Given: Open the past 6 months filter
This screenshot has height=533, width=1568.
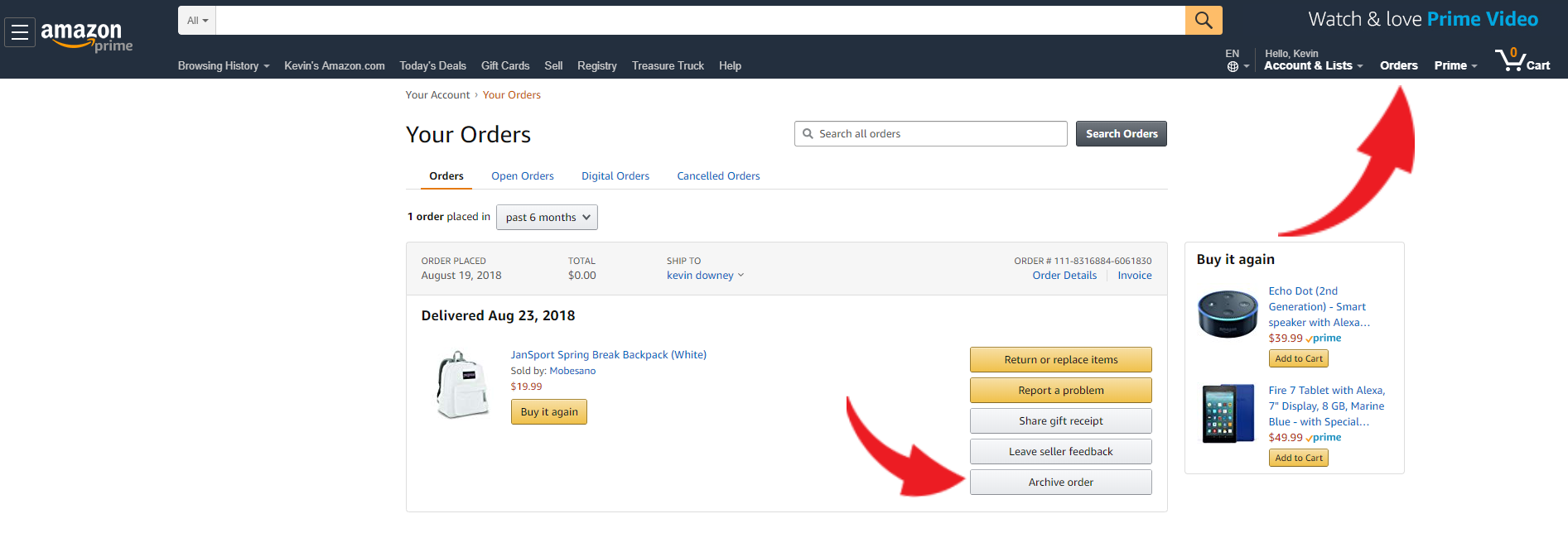Looking at the screenshot, I should pyautogui.click(x=547, y=217).
